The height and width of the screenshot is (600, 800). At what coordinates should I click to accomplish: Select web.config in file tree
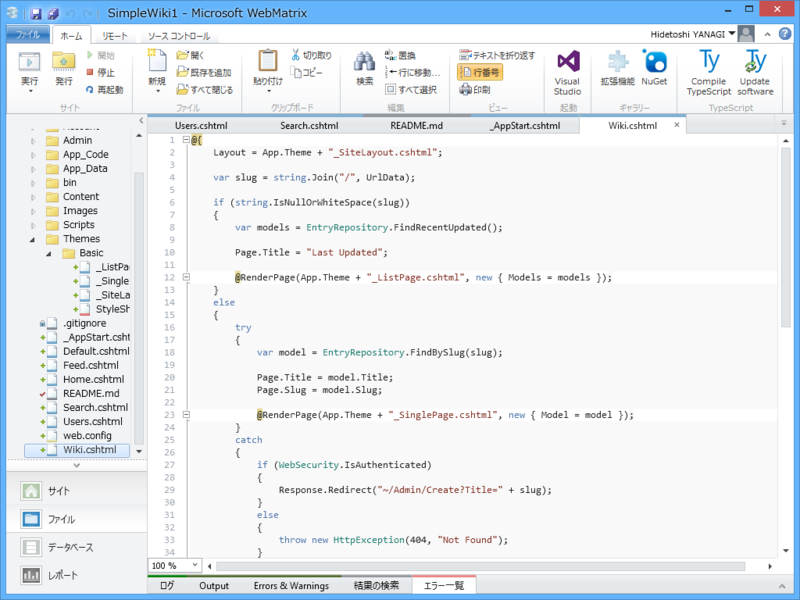tap(87, 436)
